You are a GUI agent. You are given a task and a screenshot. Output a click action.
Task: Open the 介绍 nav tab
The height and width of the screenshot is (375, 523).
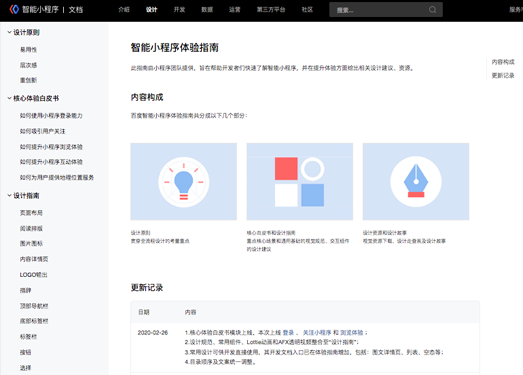tap(124, 10)
